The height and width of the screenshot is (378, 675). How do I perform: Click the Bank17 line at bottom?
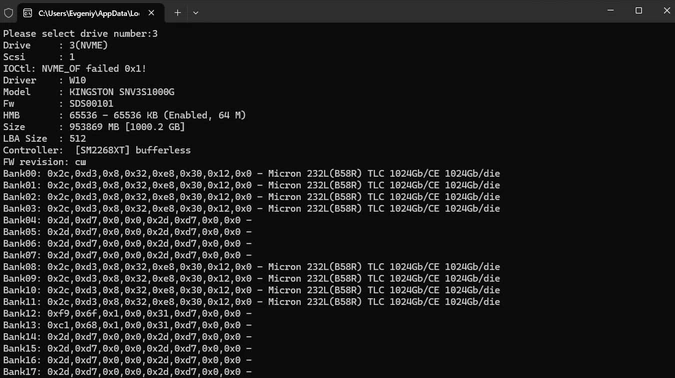(127, 372)
